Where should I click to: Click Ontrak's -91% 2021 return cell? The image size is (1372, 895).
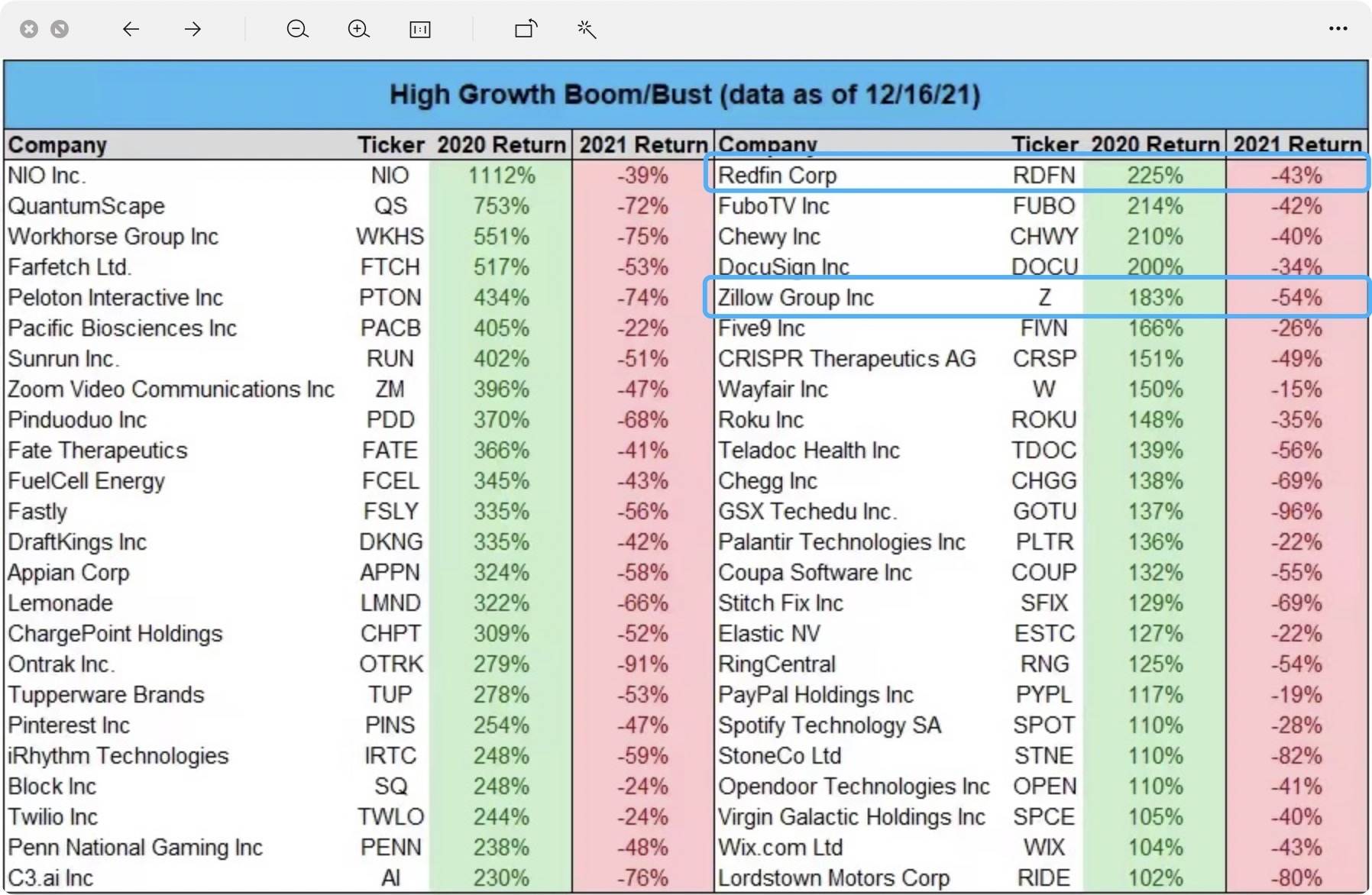(642, 664)
